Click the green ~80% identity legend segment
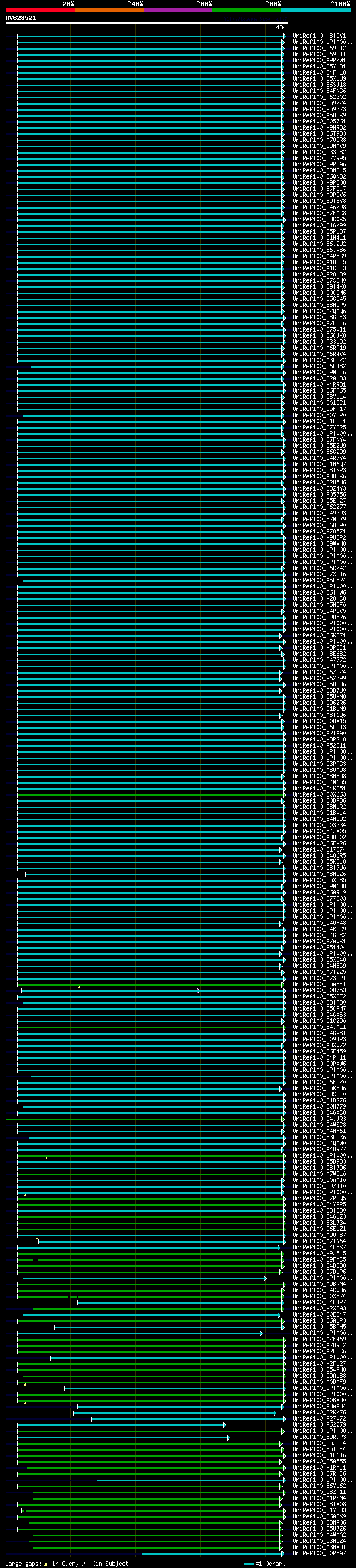This screenshot has height=1568, width=356. coord(247,10)
